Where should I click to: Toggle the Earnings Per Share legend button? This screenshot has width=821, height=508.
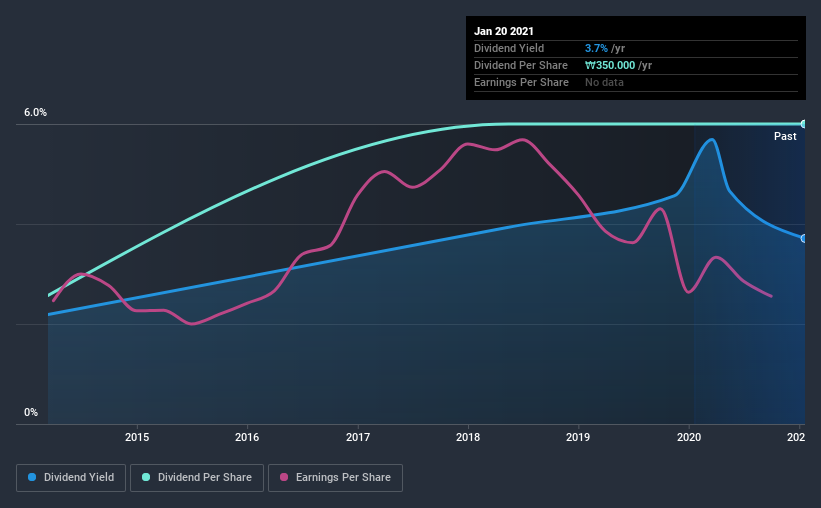[335, 478]
